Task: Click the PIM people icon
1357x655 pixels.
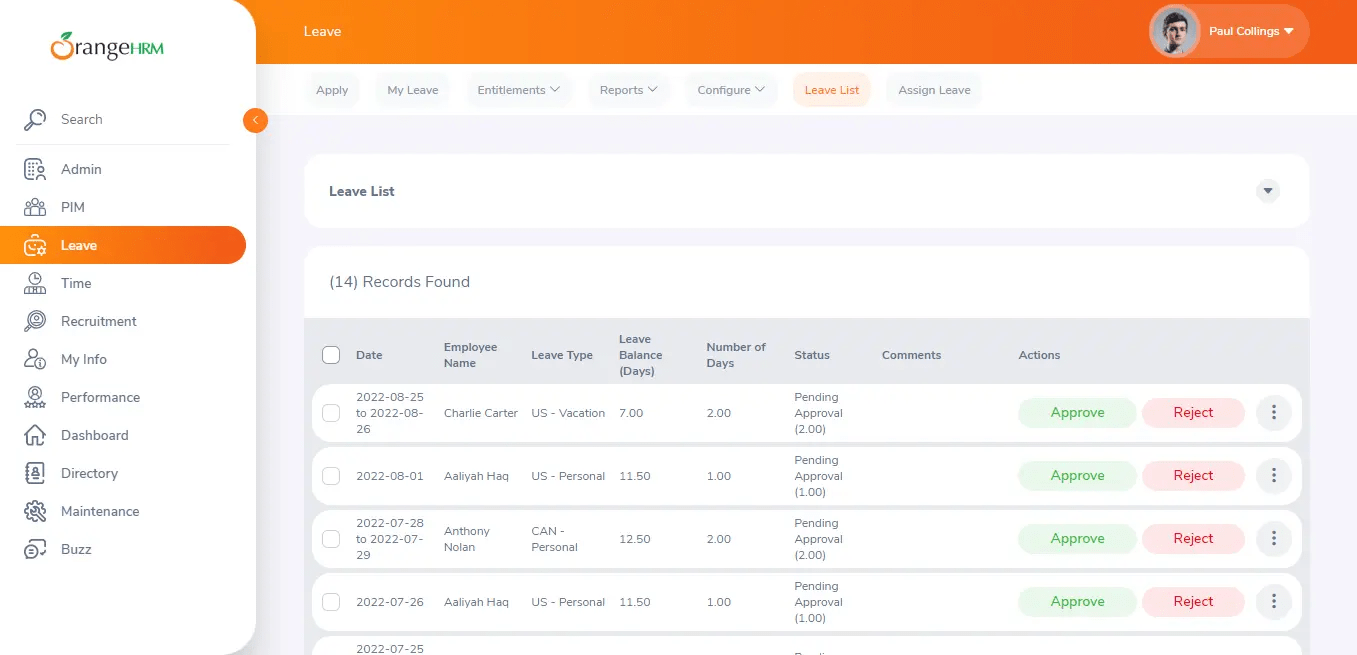Action: pyautogui.click(x=35, y=208)
